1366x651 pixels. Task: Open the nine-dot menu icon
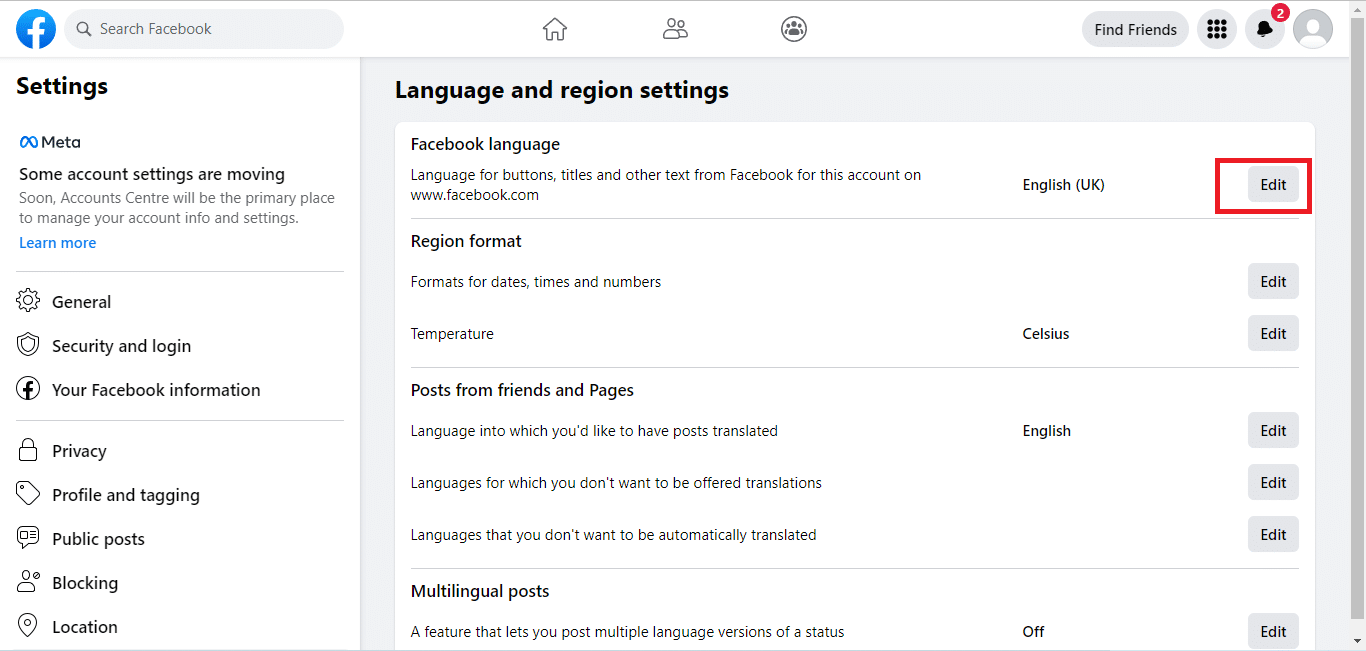(1217, 29)
